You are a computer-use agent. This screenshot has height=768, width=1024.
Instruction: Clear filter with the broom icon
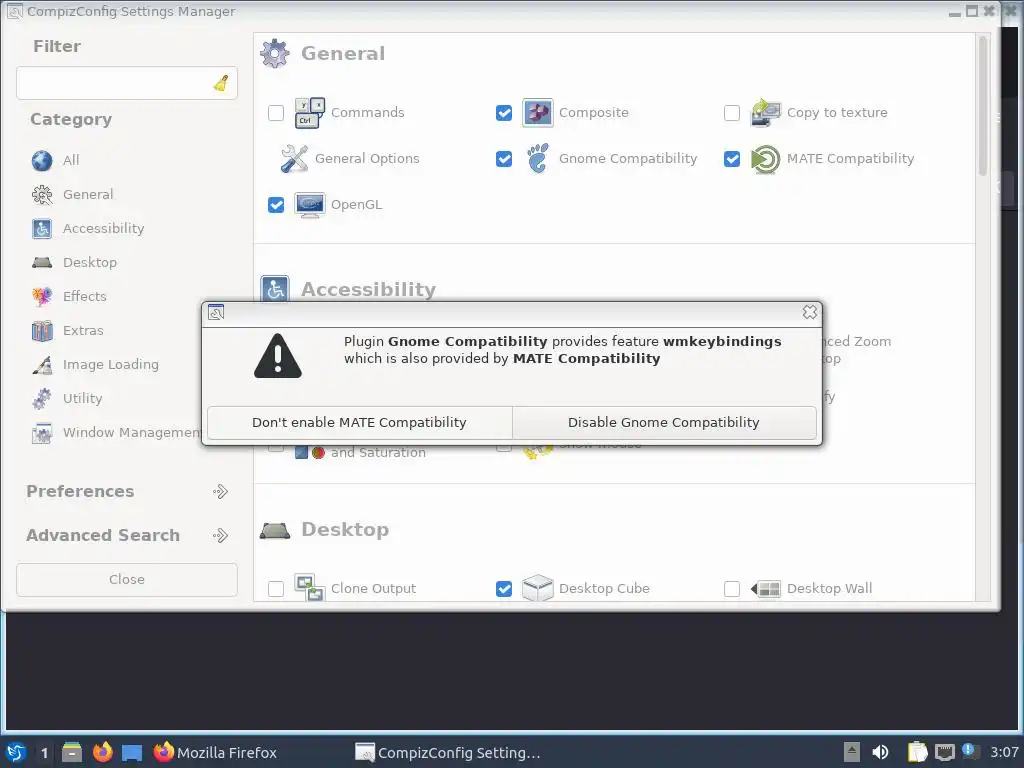[221, 83]
